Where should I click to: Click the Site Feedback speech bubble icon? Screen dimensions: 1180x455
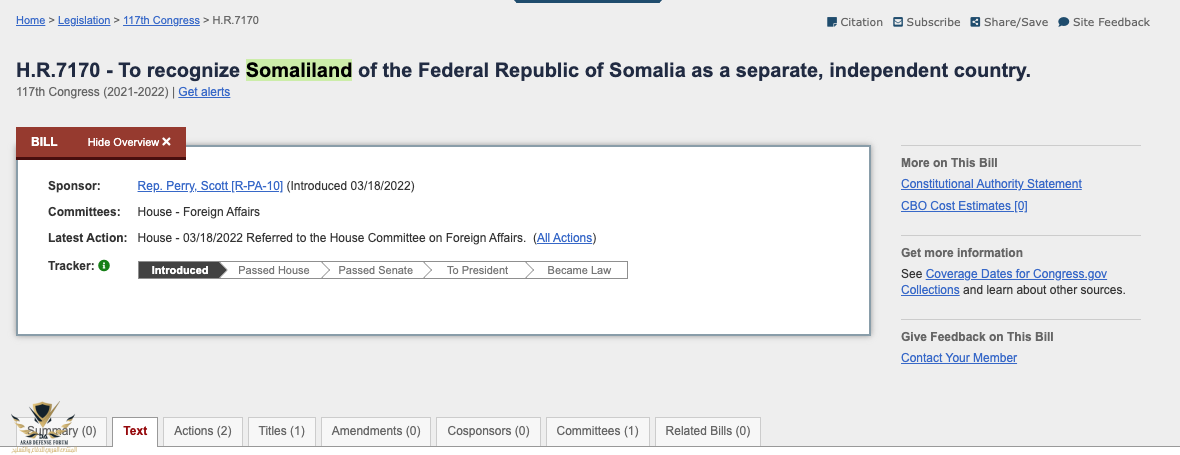[1063, 22]
